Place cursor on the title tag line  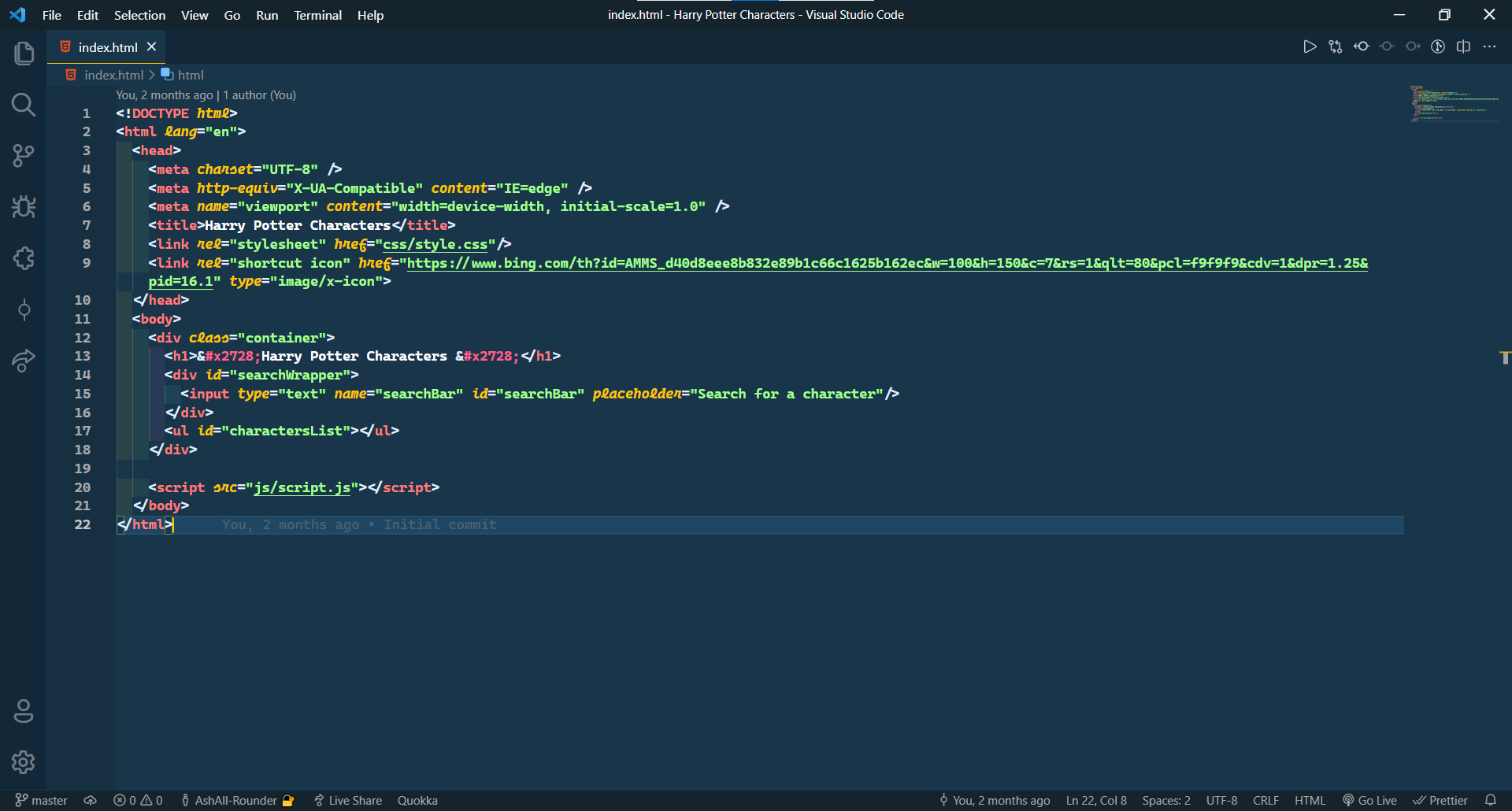302,225
